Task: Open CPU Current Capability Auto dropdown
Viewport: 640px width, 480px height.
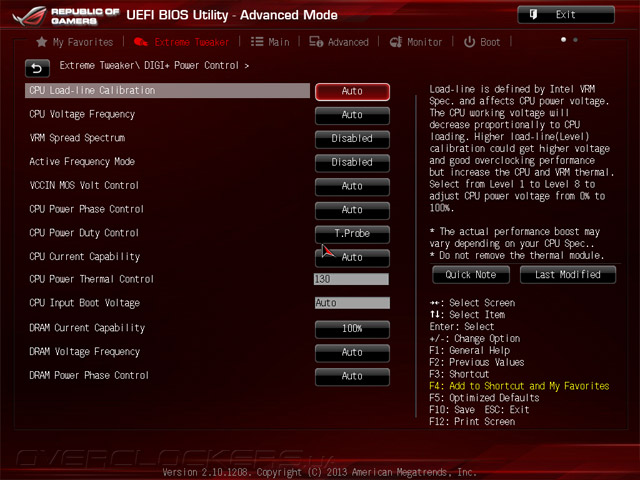Action: click(352, 257)
